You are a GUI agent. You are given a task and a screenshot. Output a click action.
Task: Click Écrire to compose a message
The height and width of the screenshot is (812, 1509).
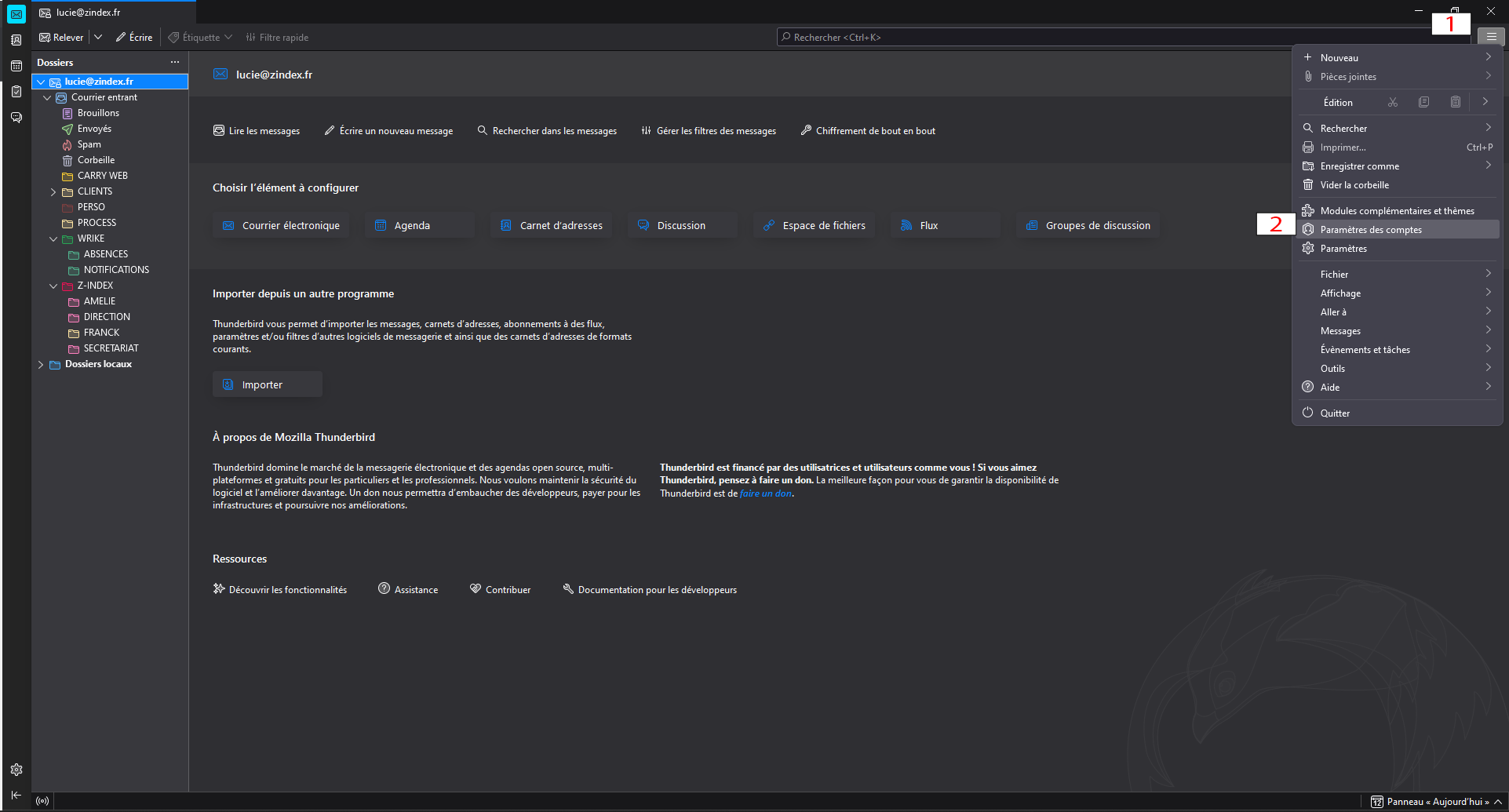coord(134,37)
